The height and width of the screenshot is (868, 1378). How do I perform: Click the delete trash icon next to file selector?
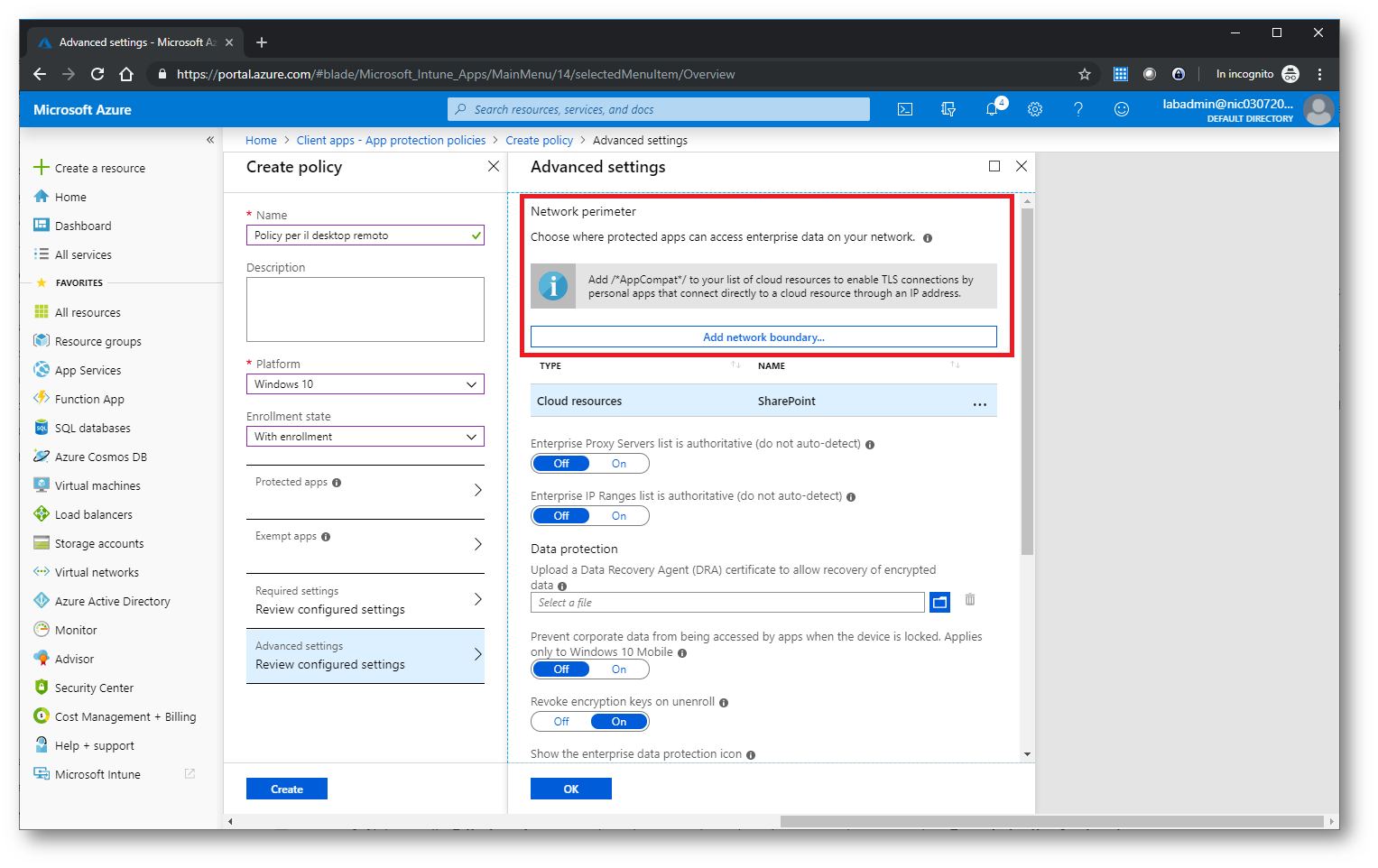970,600
